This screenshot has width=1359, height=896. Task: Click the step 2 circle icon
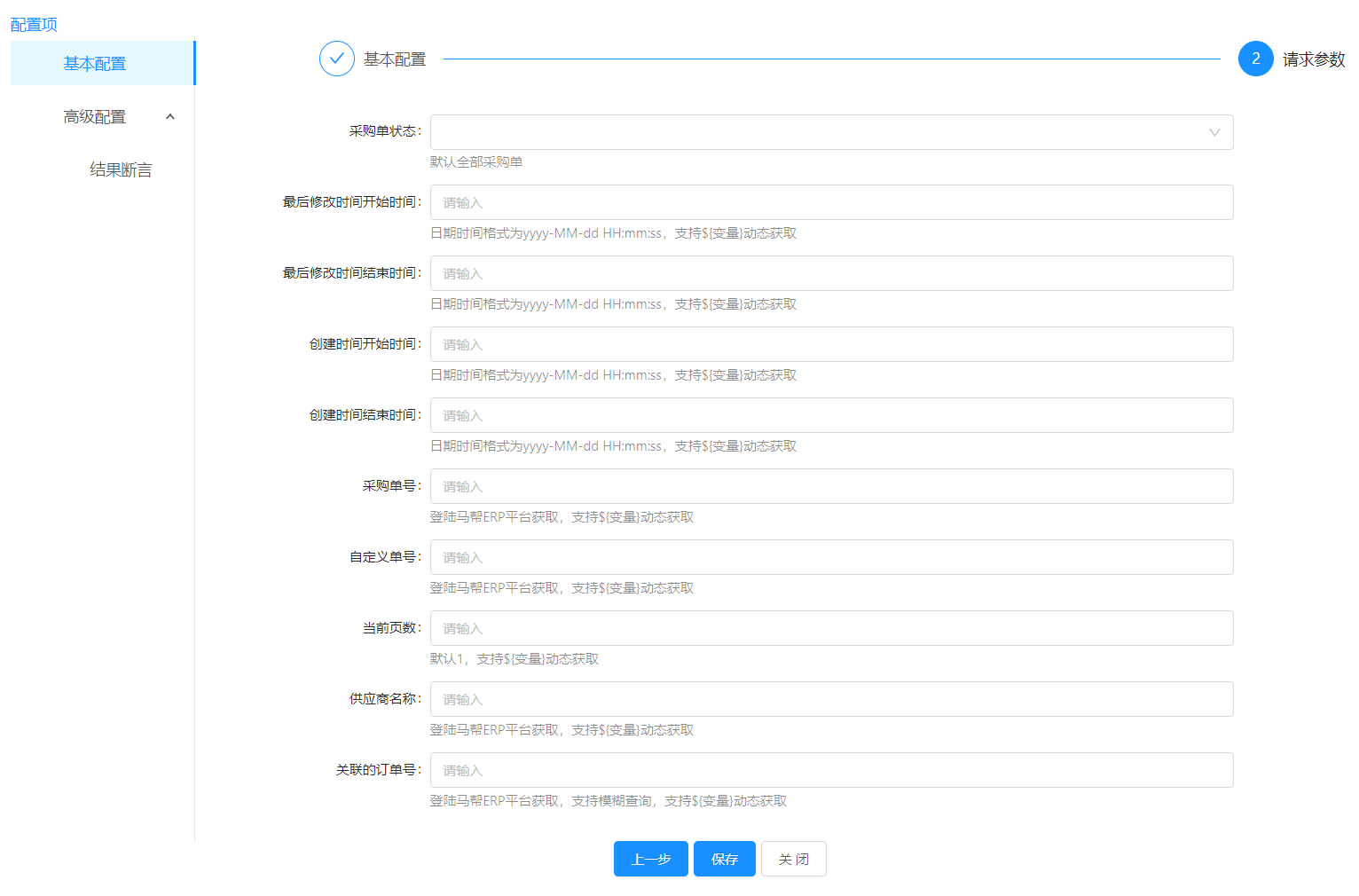1255,59
